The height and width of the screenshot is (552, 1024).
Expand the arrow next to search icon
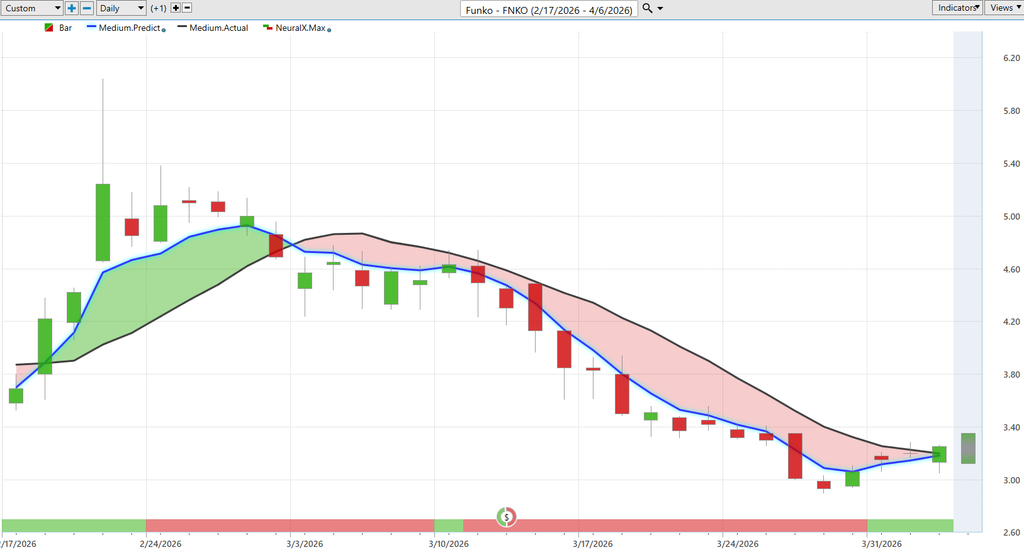660,8
